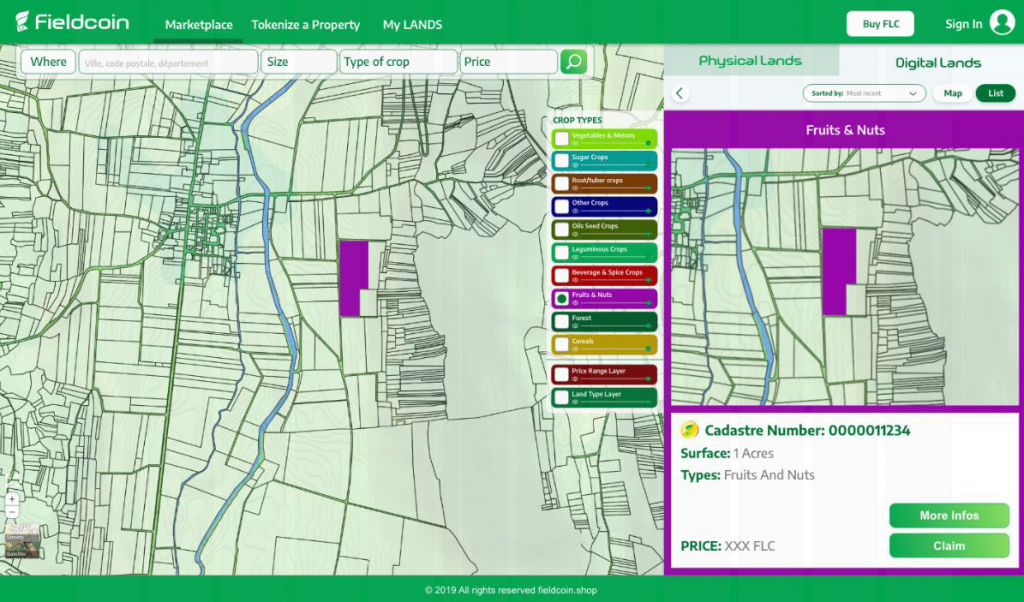
Task: Open My LANDS menu item
Action: (x=412, y=24)
